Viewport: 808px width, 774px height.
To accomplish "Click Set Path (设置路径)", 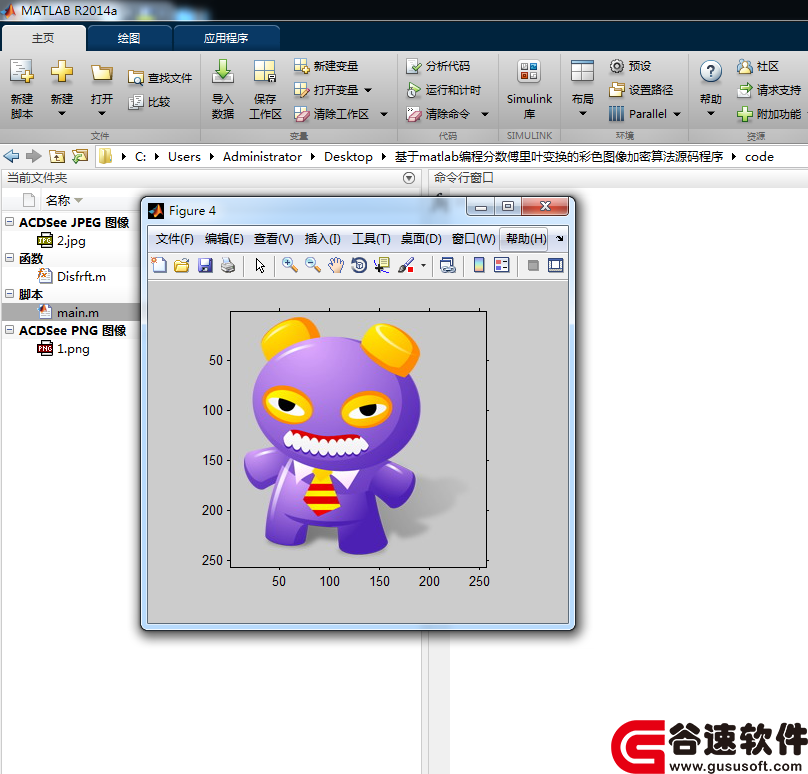I will click(641, 90).
